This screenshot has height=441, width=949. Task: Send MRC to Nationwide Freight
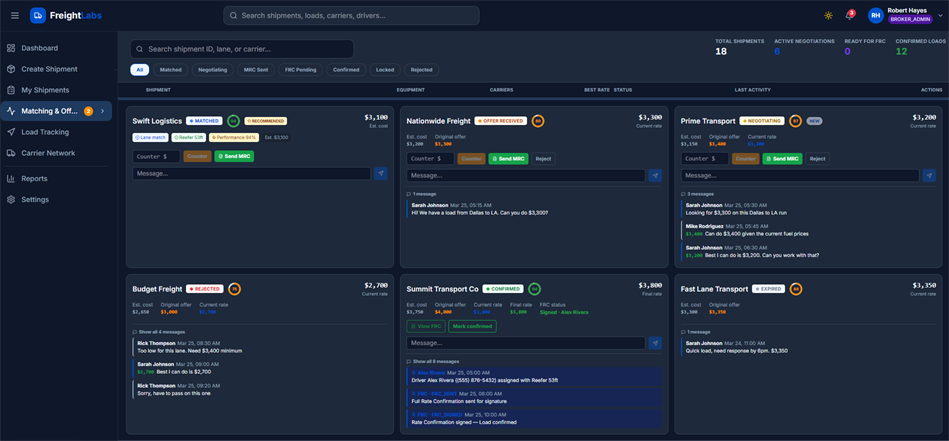508,158
